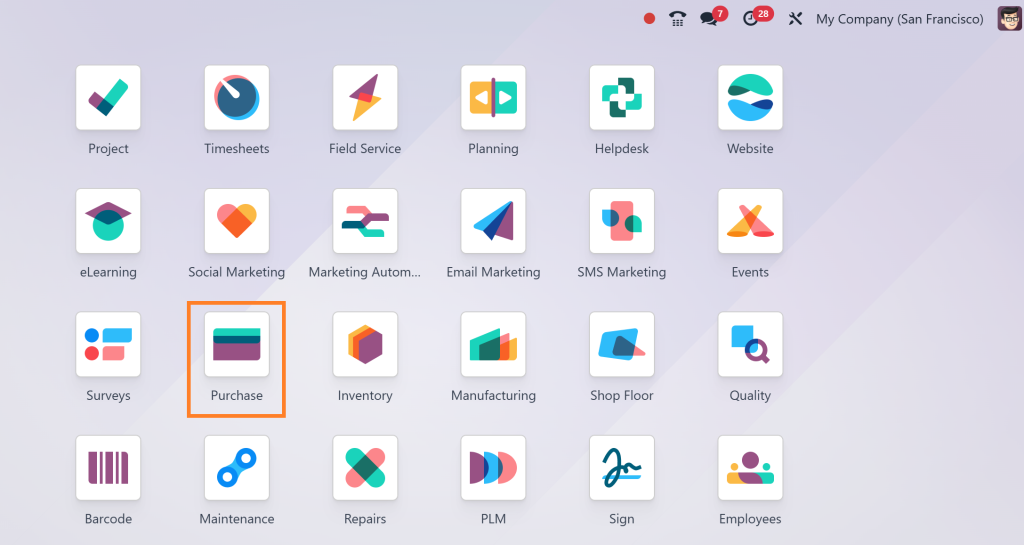Viewport: 1024px width, 545px height.
Task: Open the Project app
Action: tap(108, 98)
